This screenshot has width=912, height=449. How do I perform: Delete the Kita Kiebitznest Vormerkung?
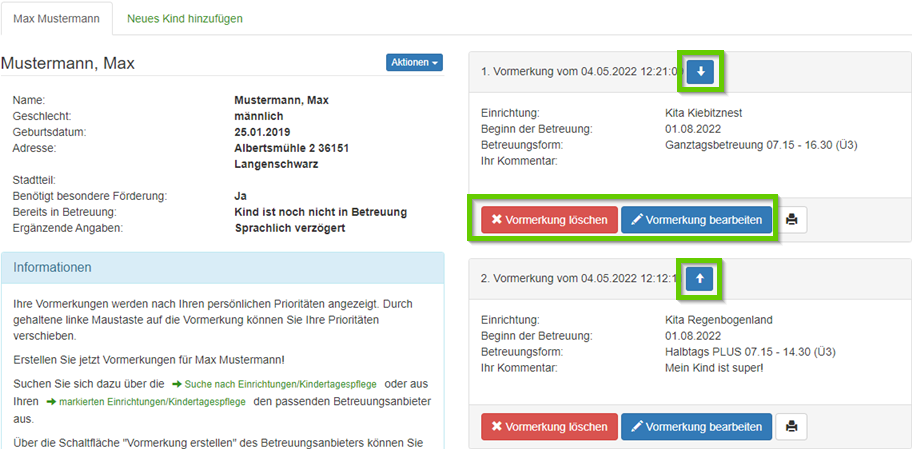pos(550,220)
